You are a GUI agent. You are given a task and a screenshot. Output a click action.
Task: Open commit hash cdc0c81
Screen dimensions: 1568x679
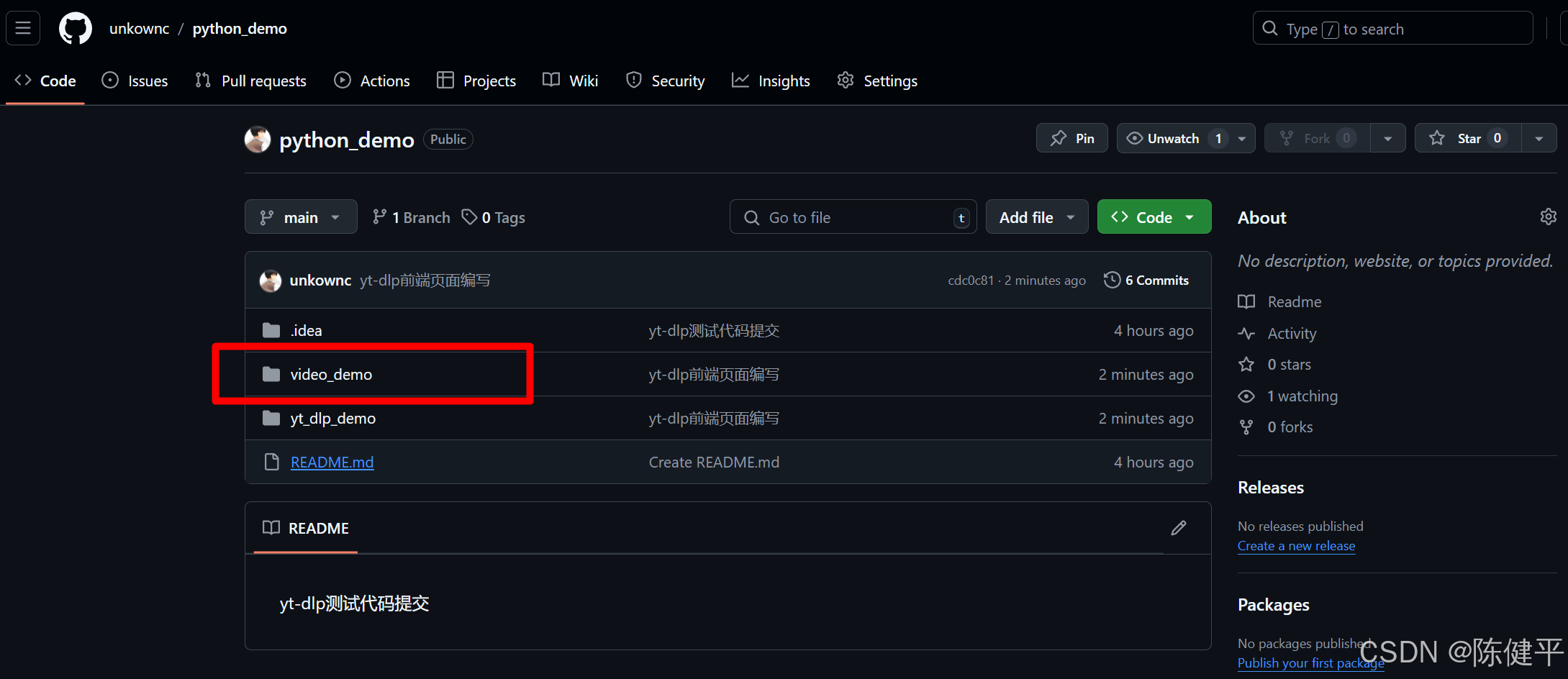click(971, 281)
